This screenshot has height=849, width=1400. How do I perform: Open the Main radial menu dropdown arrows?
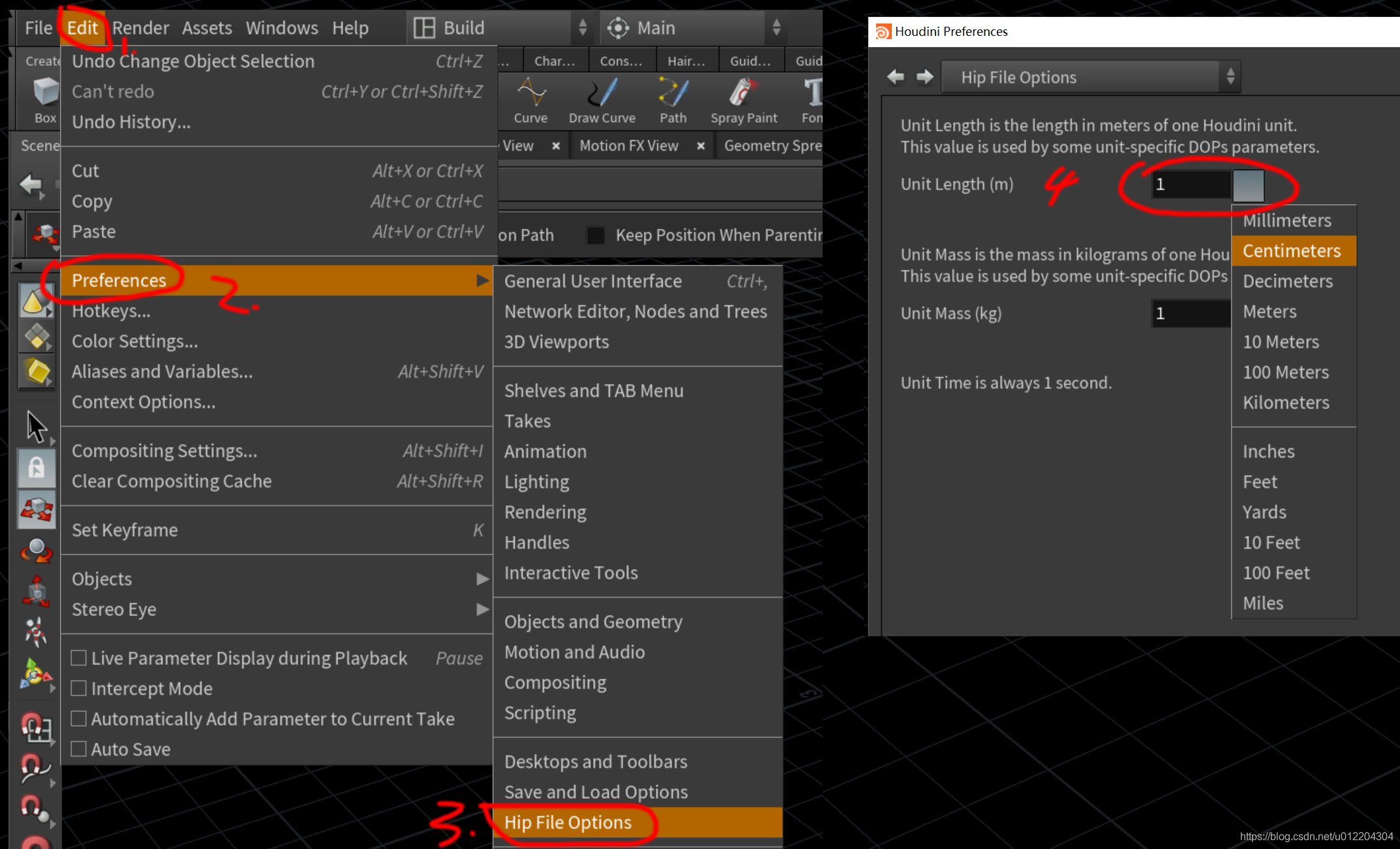(x=776, y=28)
